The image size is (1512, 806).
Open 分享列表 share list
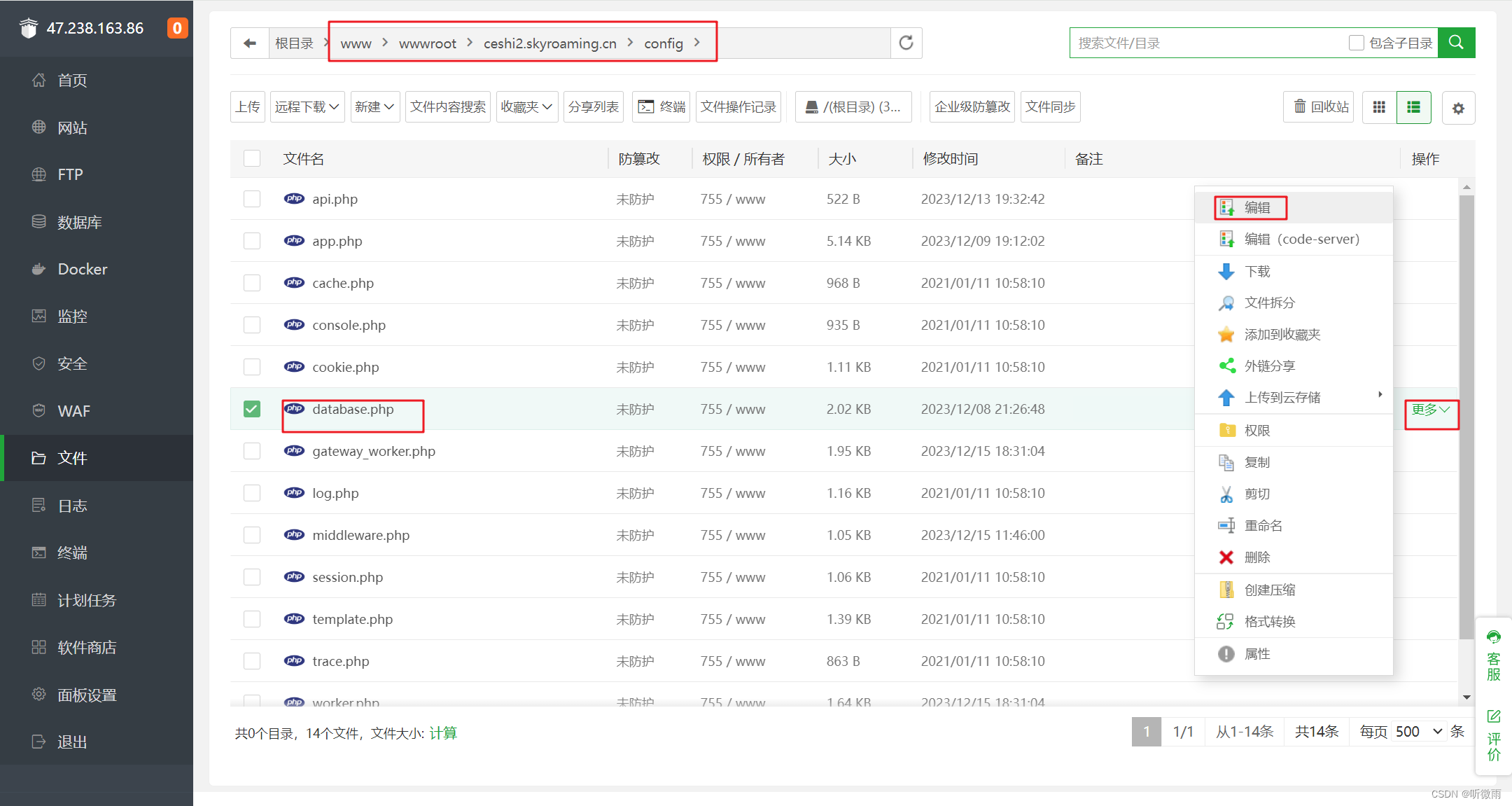point(594,107)
